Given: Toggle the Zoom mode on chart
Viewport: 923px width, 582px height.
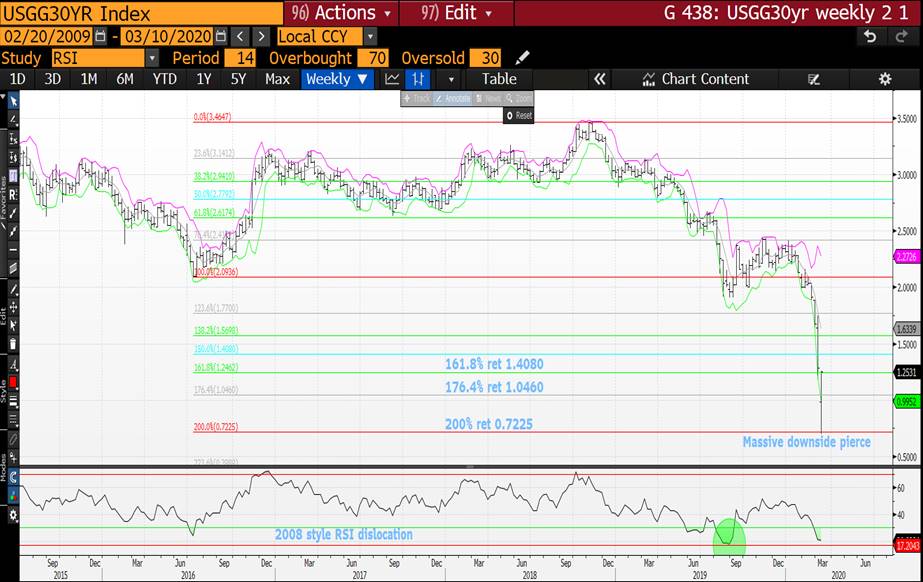Looking at the screenshot, I should [x=519, y=98].
